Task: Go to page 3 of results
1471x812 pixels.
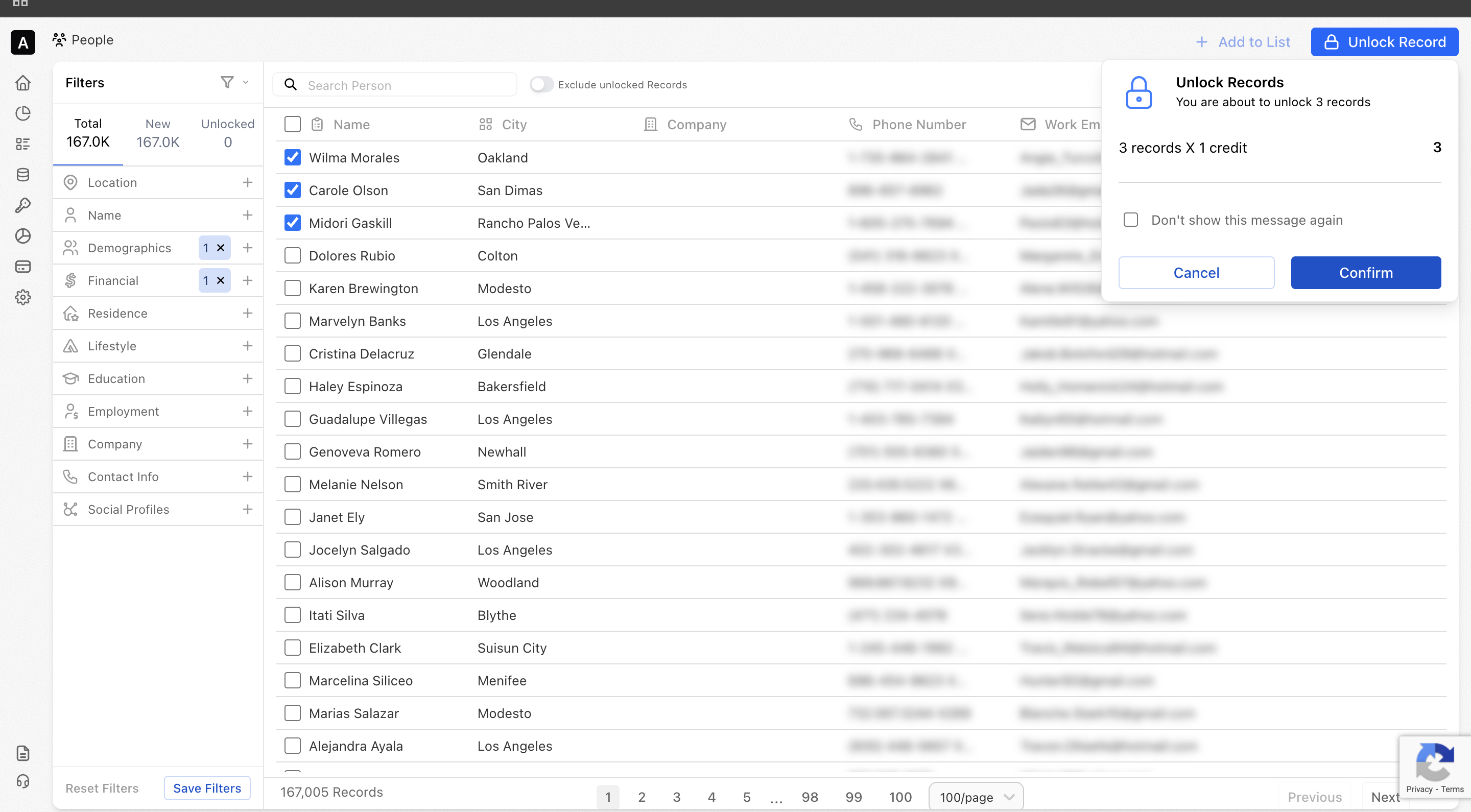Action: pos(677,797)
